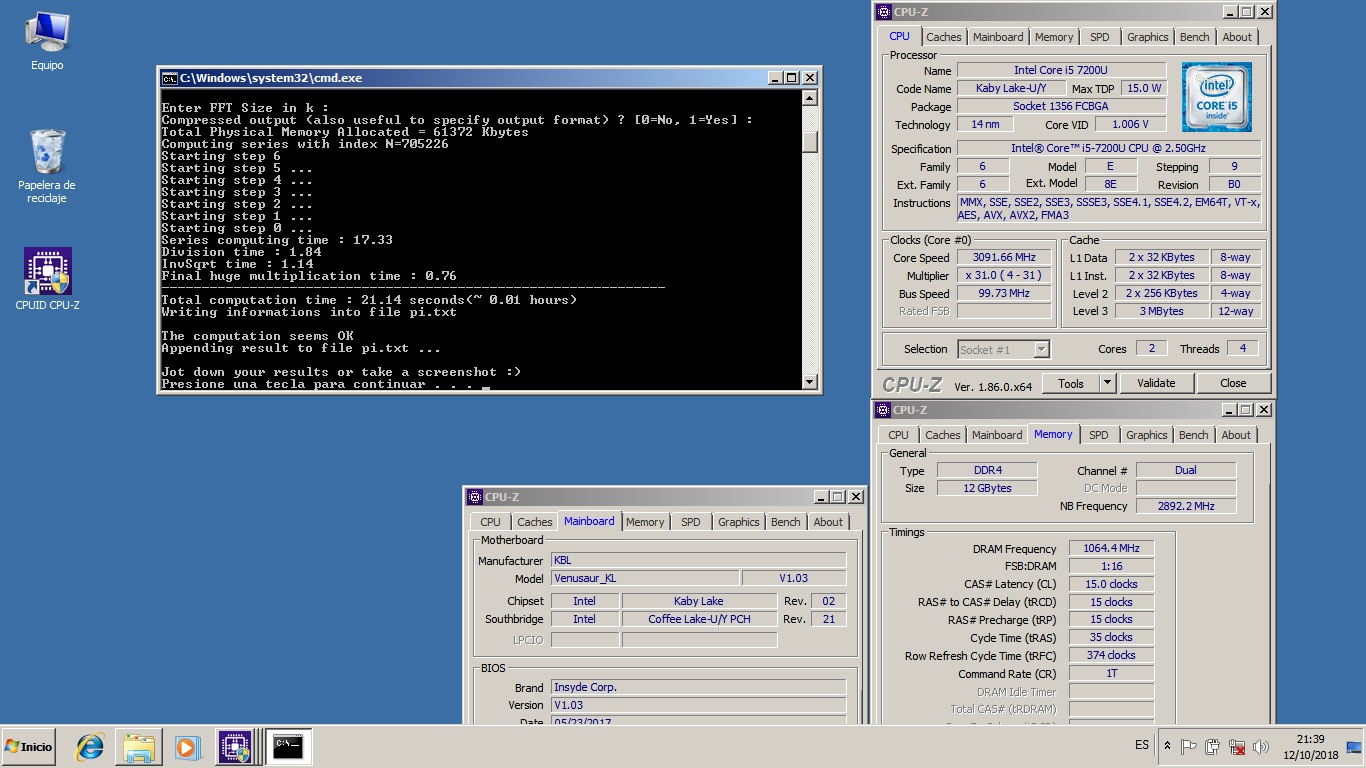Viewport: 1366px width, 768px height.
Task: Open the cmd.exe title bar system icon
Action: point(170,78)
